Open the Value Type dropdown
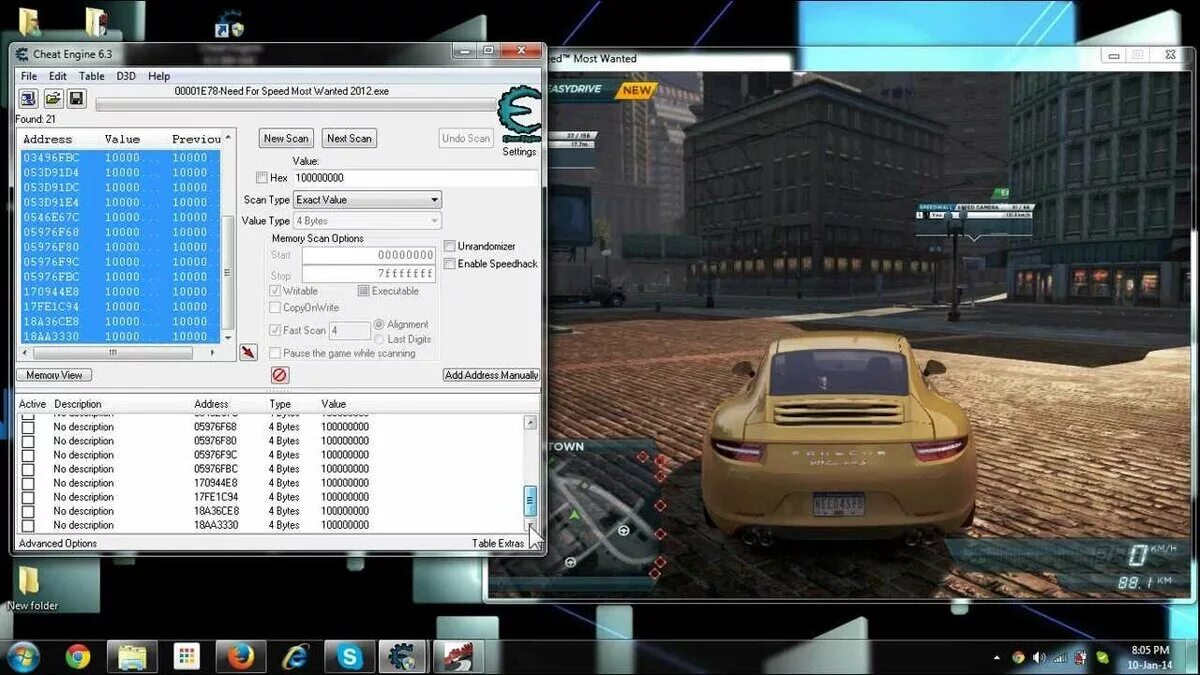 (367, 220)
